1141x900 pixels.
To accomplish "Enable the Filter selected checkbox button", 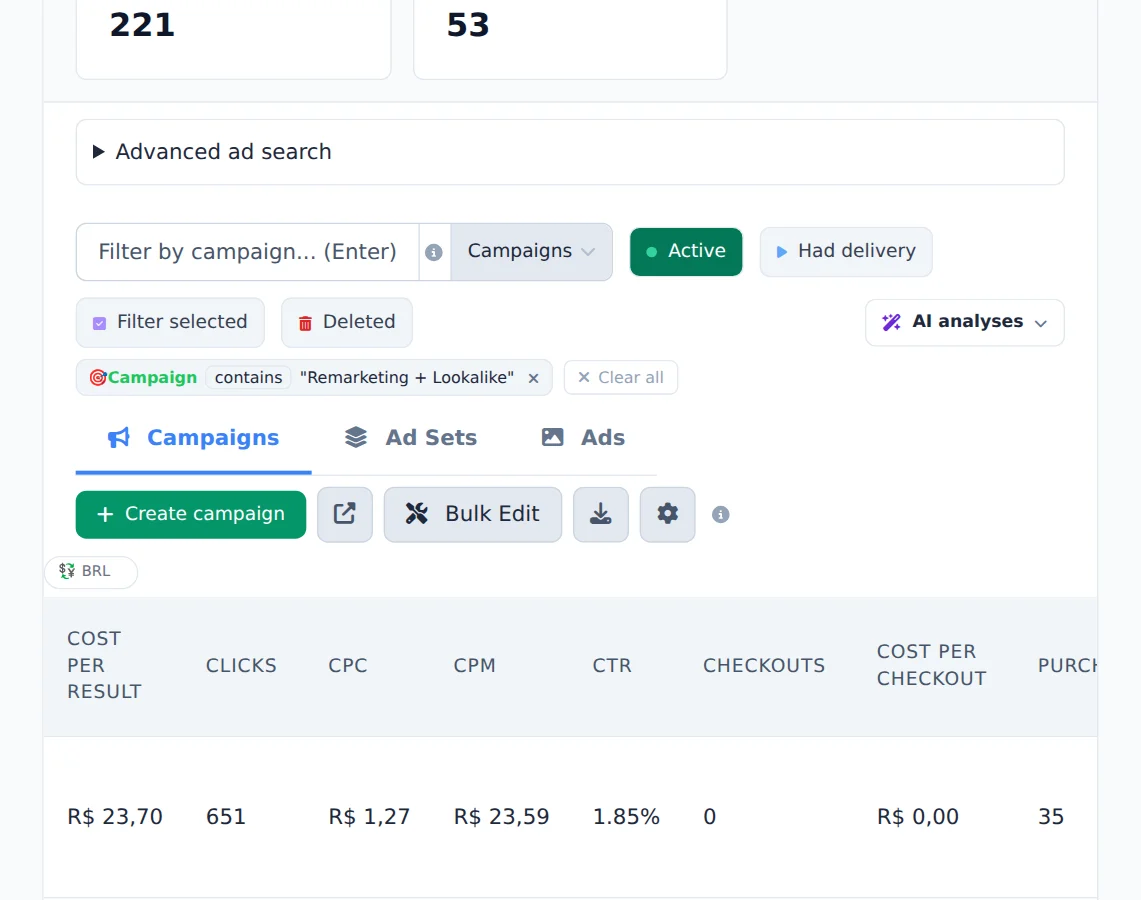I will 170,322.
